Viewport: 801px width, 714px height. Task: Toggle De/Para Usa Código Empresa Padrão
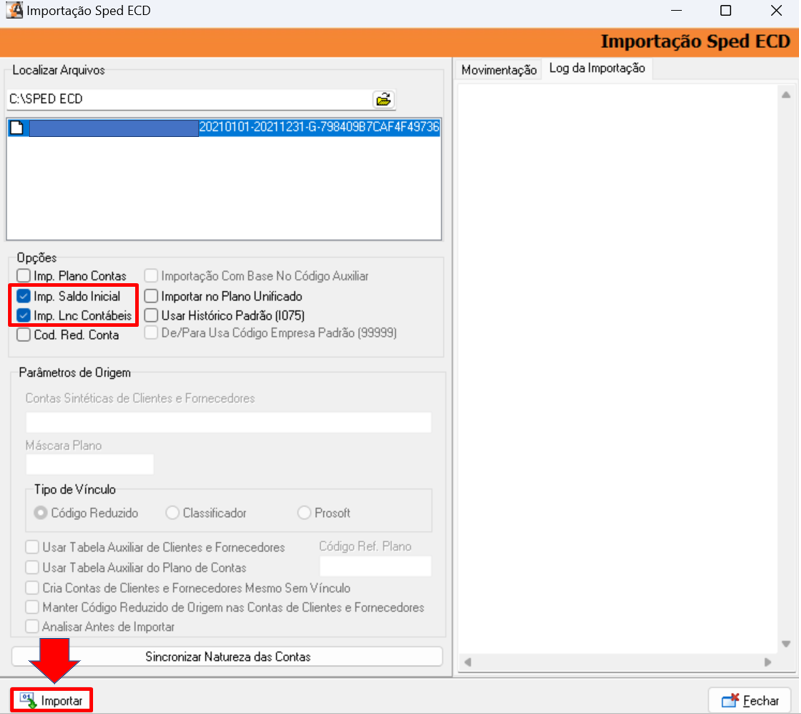click(x=151, y=333)
